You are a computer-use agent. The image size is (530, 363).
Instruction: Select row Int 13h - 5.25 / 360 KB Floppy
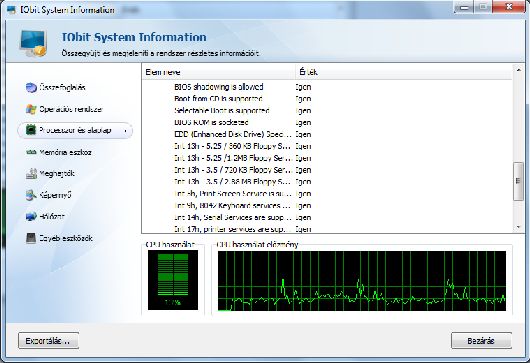coord(327,146)
